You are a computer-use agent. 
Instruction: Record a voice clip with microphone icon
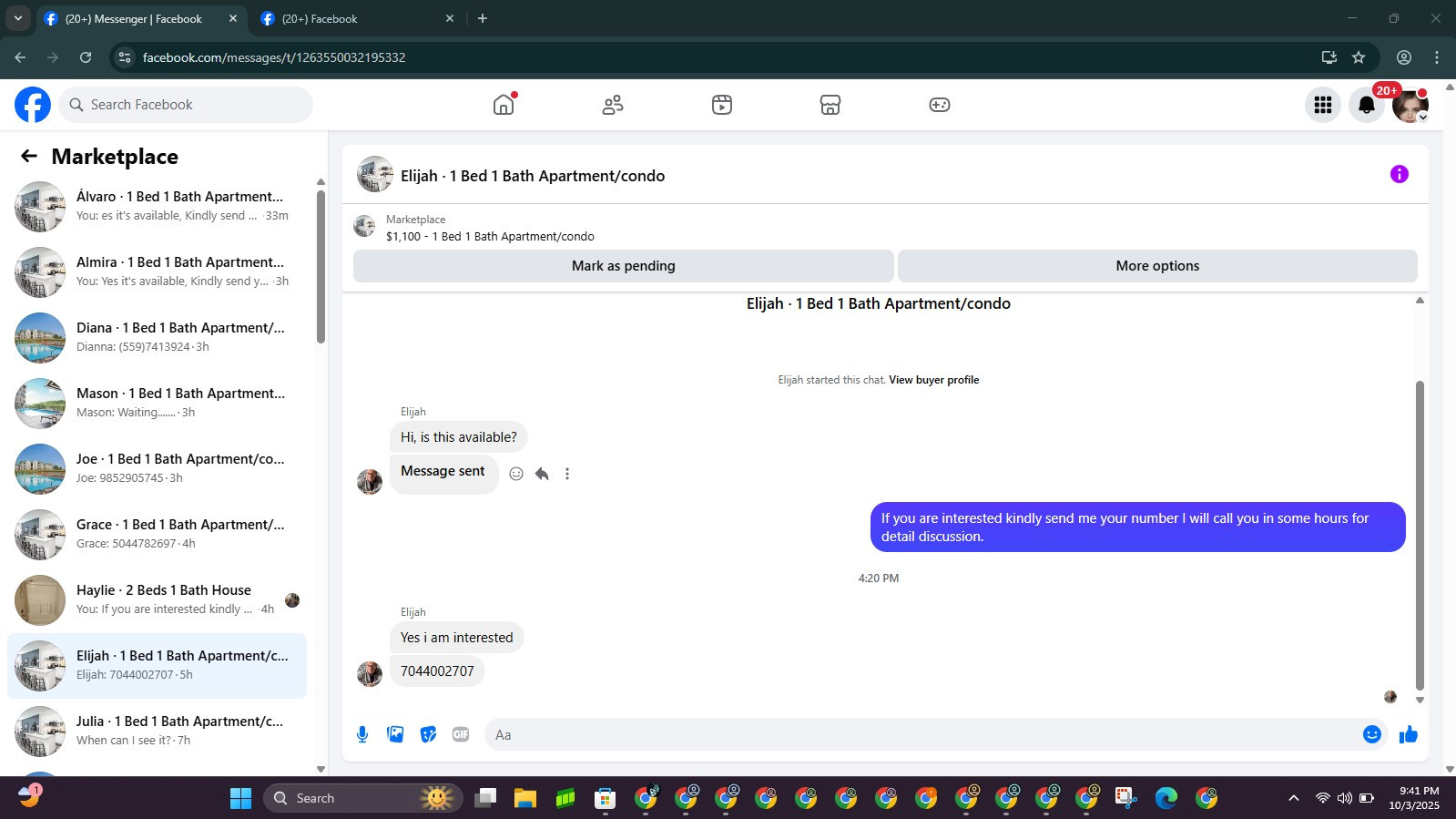(362, 734)
